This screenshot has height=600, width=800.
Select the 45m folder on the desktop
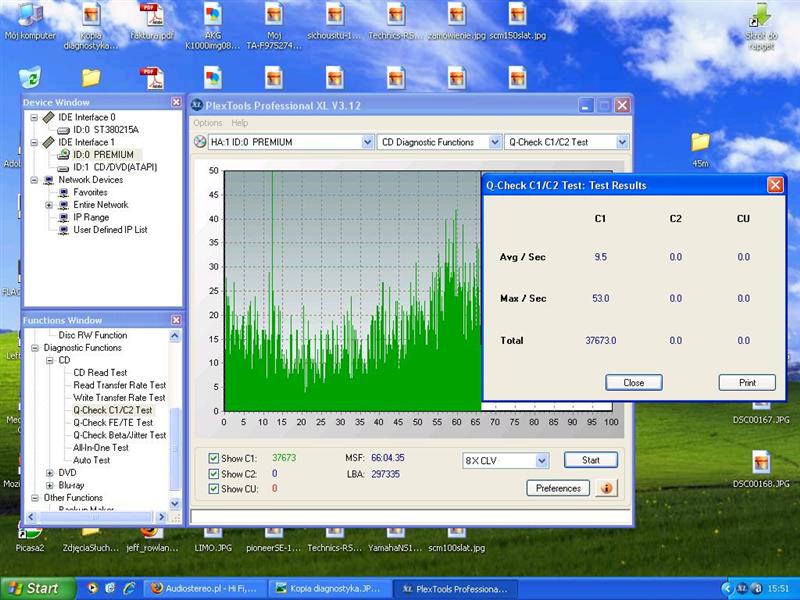pyautogui.click(x=701, y=149)
